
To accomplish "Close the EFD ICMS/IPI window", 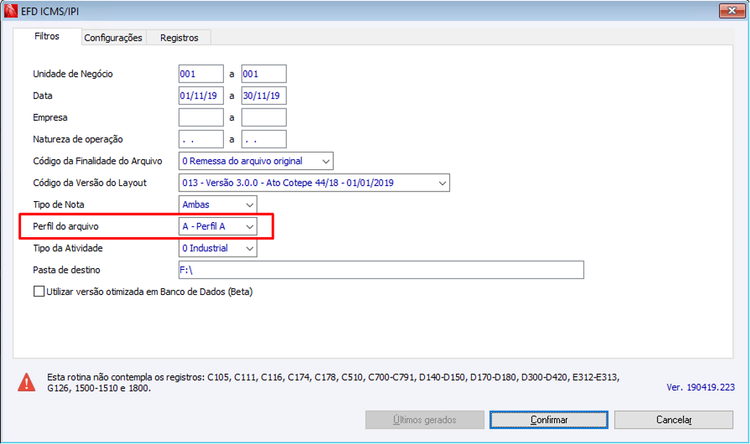I will 732,11.
